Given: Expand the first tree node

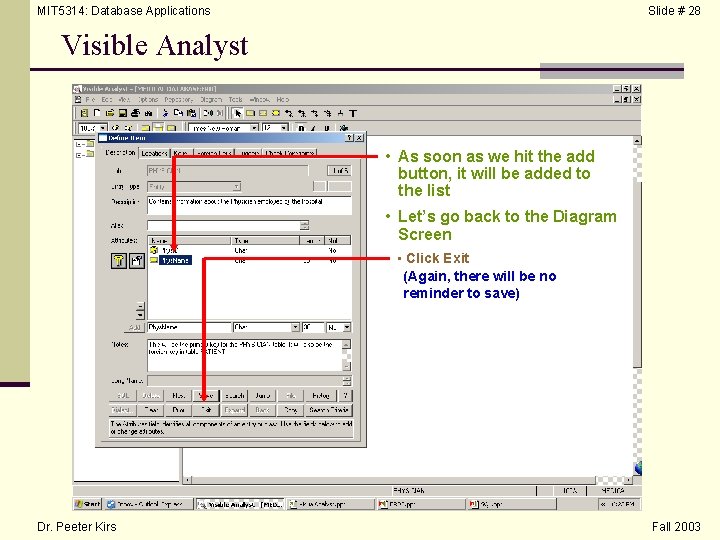Looking at the screenshot, I should coord(79,144).
